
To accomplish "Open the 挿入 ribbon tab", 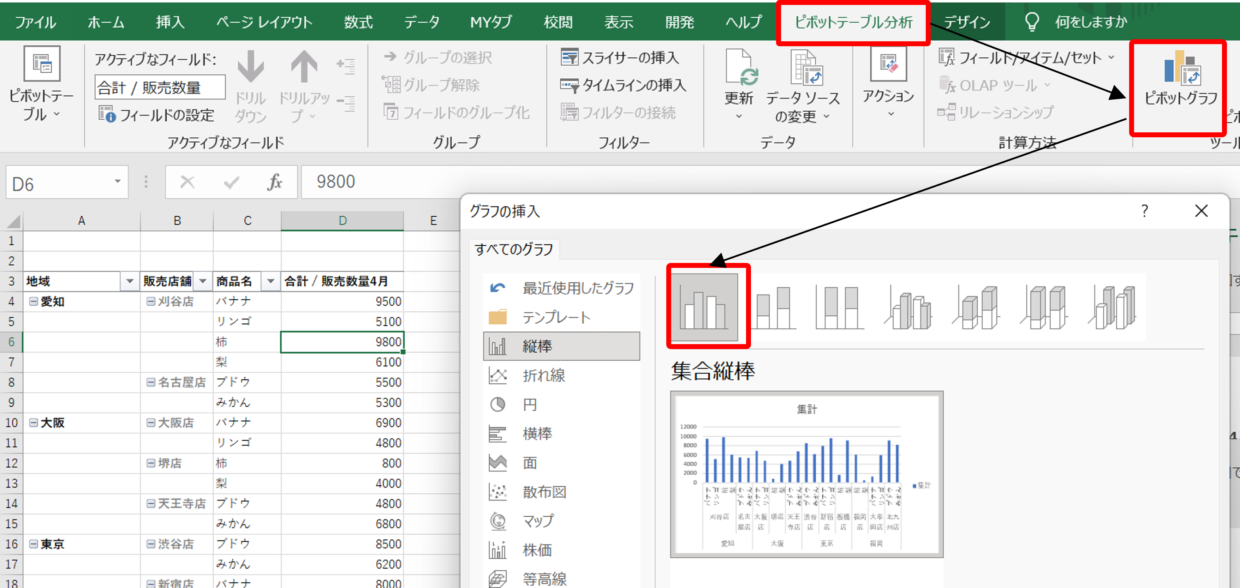I will click(x=170, y=22).
